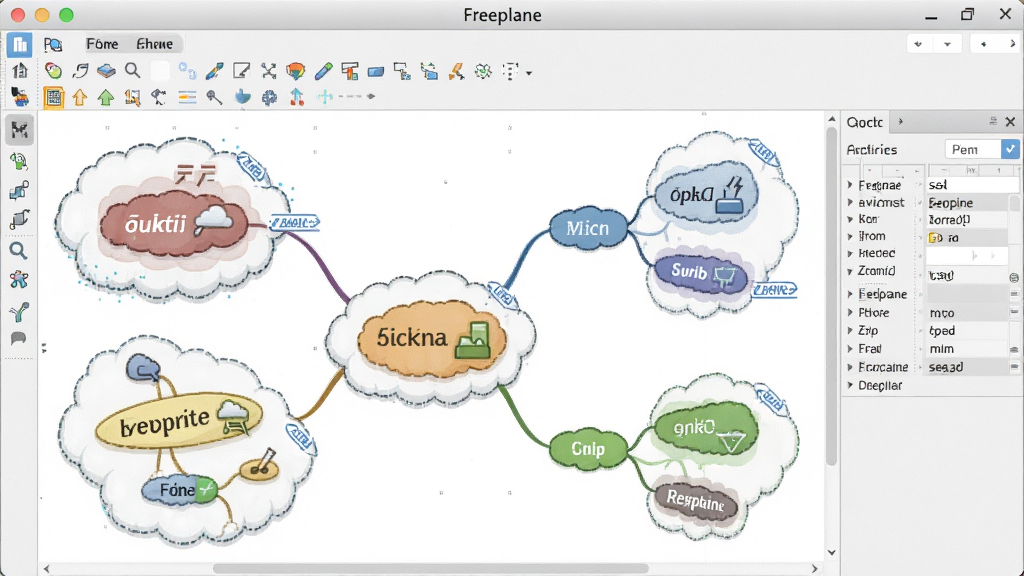This screenshot has width=1024, height=576.
Task: Switch to the "Qoctc" panel tab
Action: click(x=865, y=122)
